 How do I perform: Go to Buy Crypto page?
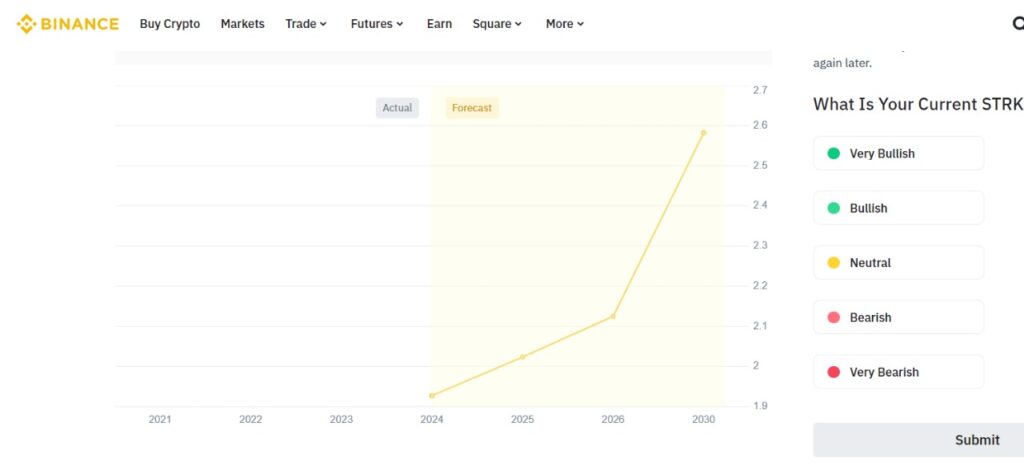170,24
